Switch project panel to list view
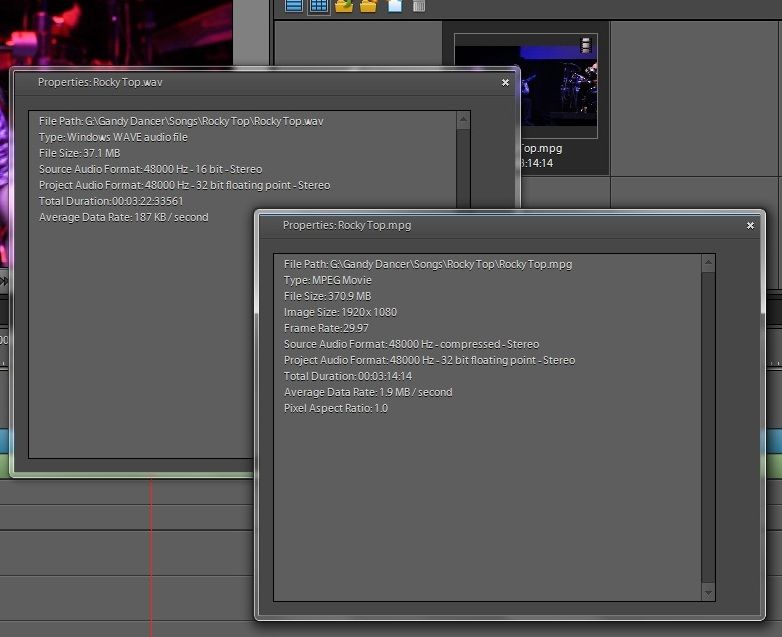782x637 pixels. tap(294, 5)
